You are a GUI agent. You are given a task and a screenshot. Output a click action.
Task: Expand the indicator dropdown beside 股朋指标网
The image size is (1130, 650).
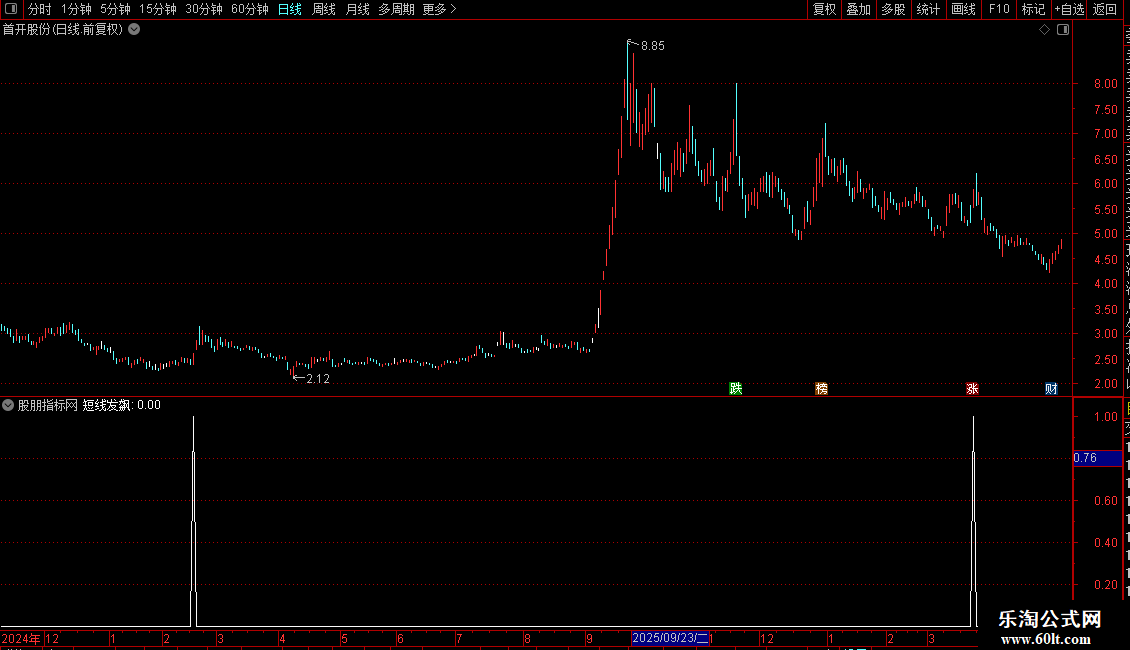coord(8,405)
